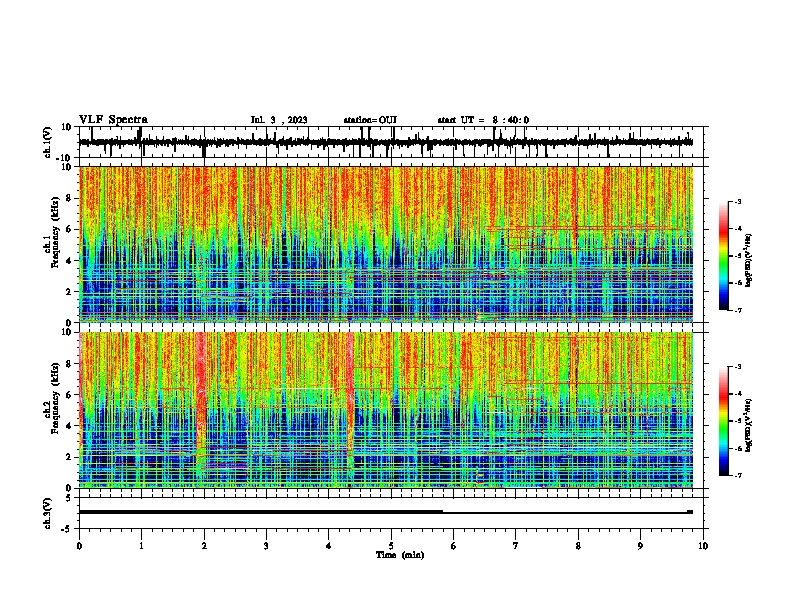Click the ch.1 frequency tick "8"

[69, 198]
